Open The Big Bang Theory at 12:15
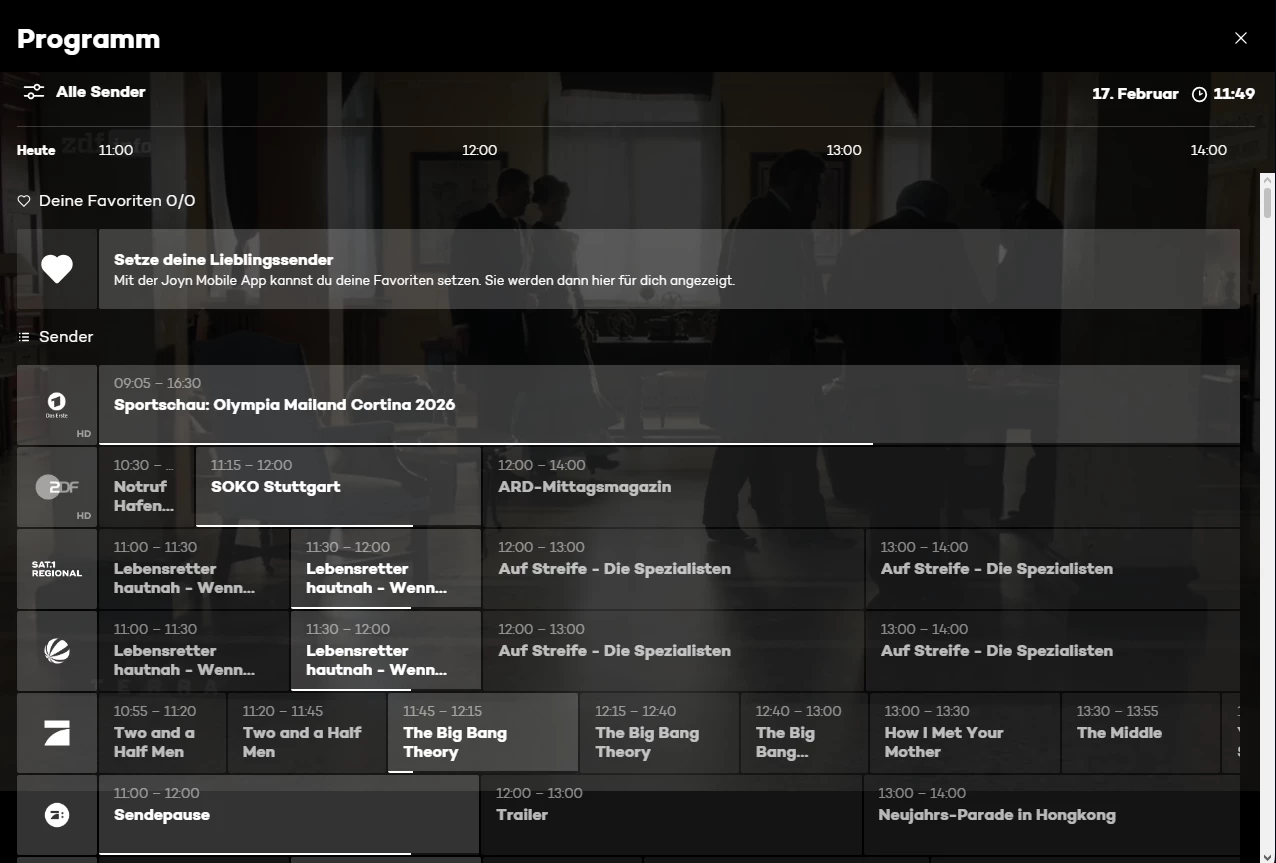 coord(659,733)
